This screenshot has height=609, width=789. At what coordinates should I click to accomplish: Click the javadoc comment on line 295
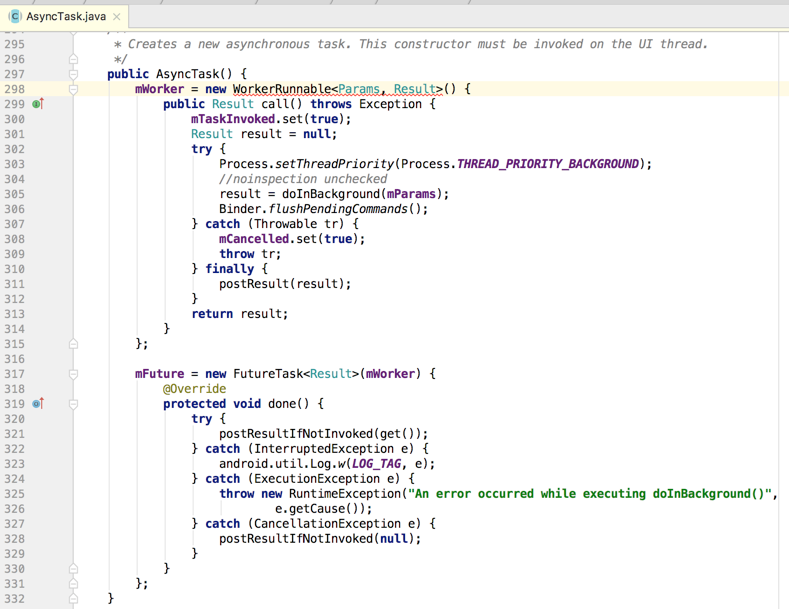(411, 44)
